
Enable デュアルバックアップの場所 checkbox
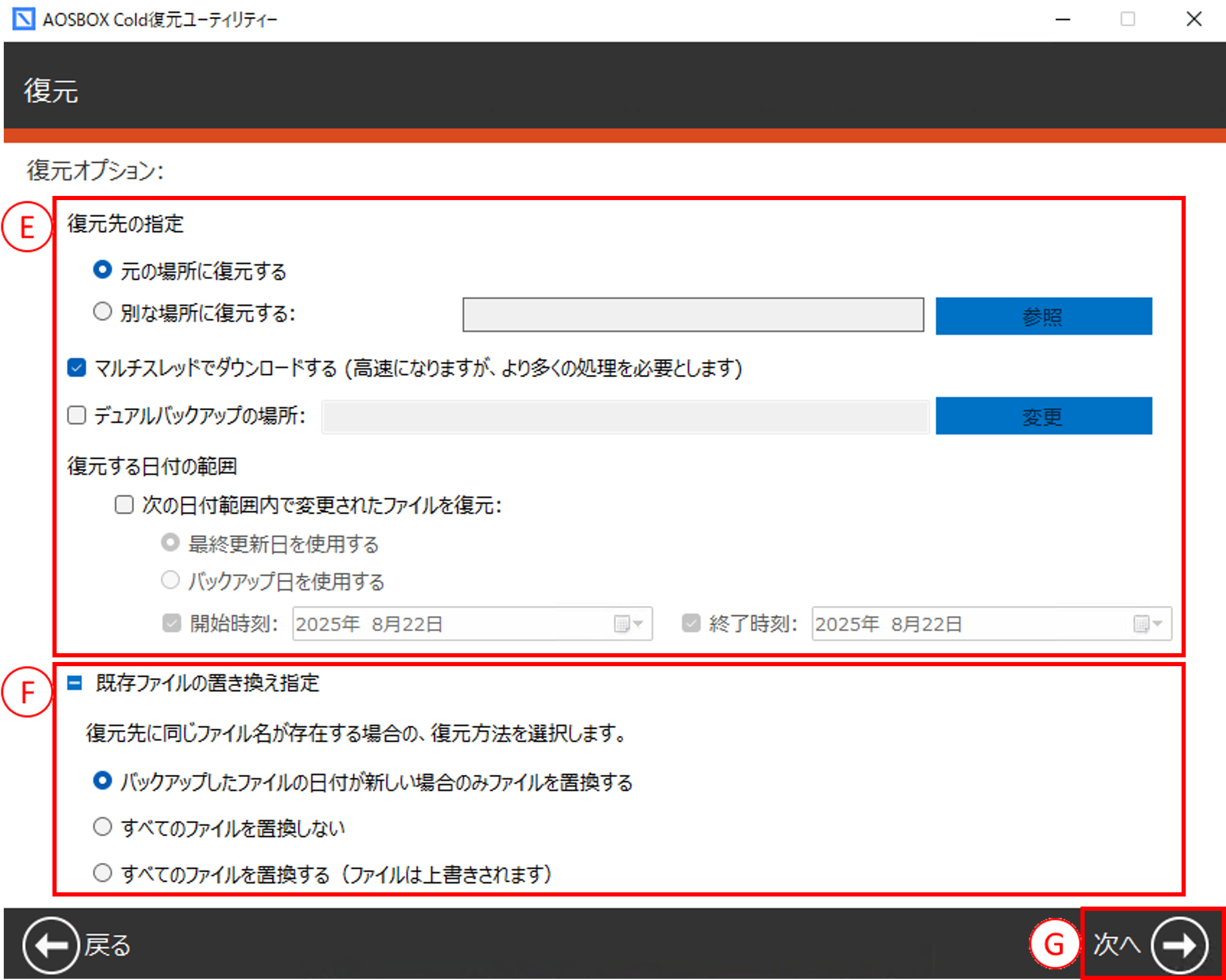pos(77,415)
